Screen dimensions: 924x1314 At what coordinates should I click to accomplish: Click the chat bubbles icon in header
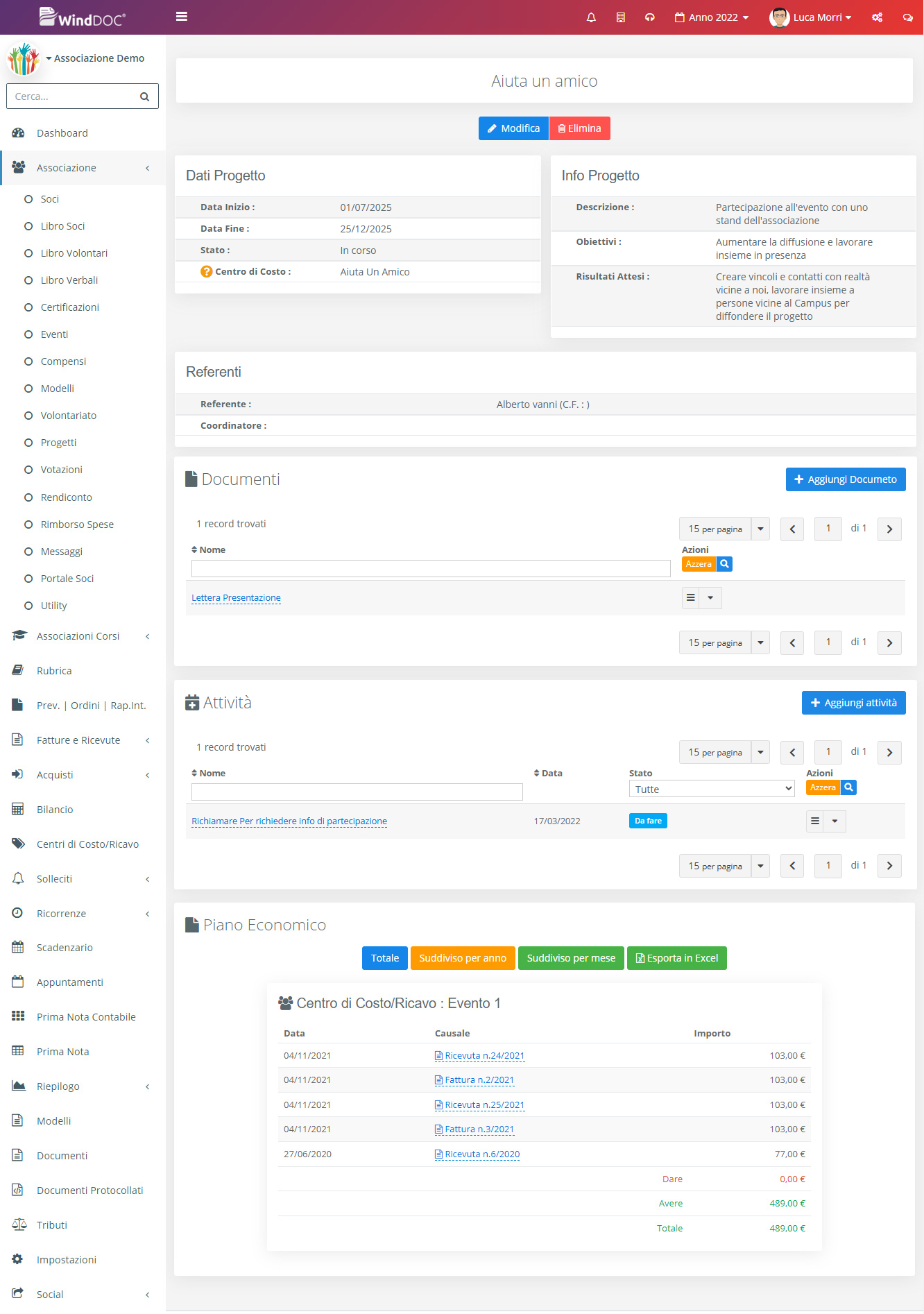click(907, 17)
